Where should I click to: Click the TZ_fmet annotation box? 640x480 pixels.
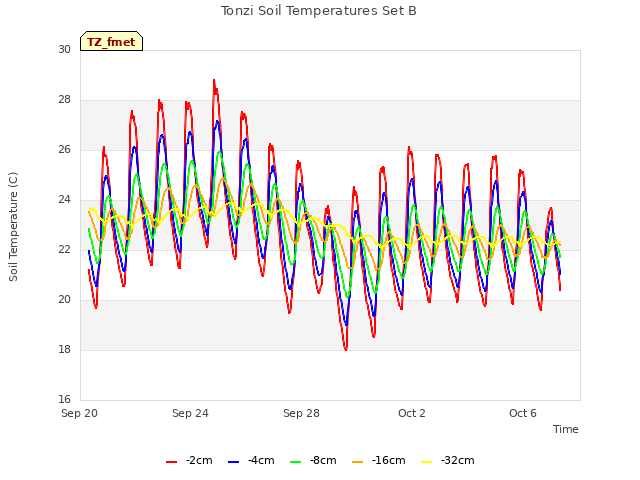tap(111, 41)
